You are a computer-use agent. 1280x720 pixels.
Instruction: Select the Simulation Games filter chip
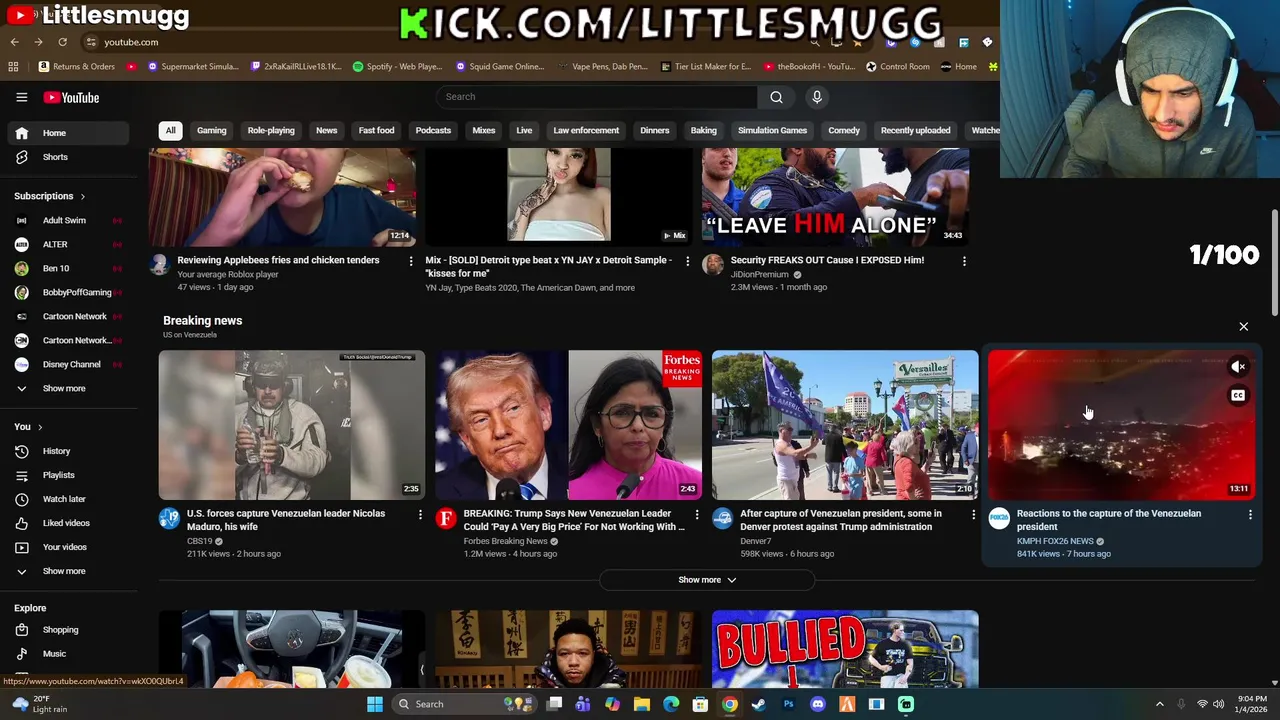coord(772,130)
